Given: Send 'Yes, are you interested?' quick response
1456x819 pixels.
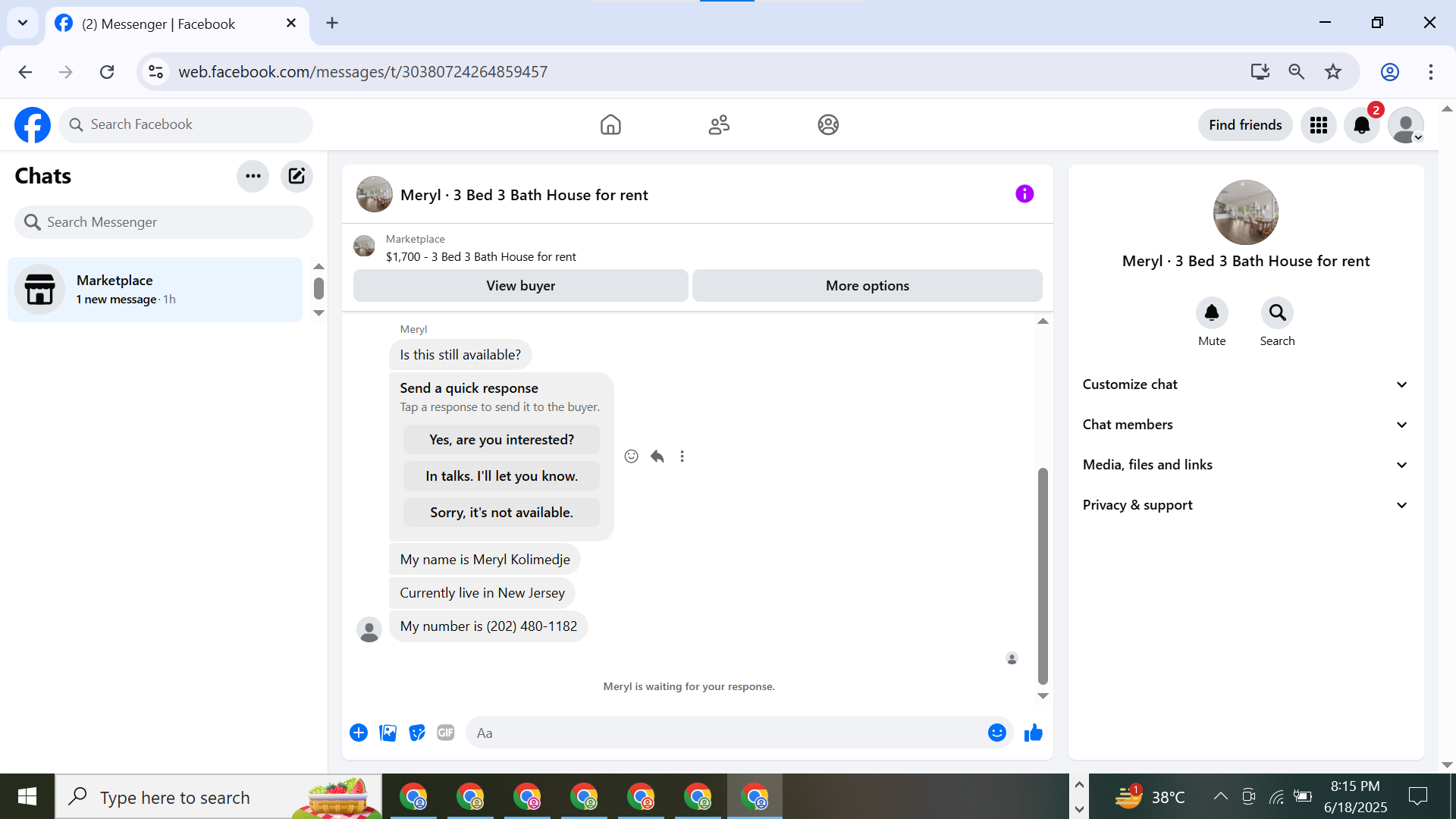Looking at the screenshot, I should (x=501, y=440).
